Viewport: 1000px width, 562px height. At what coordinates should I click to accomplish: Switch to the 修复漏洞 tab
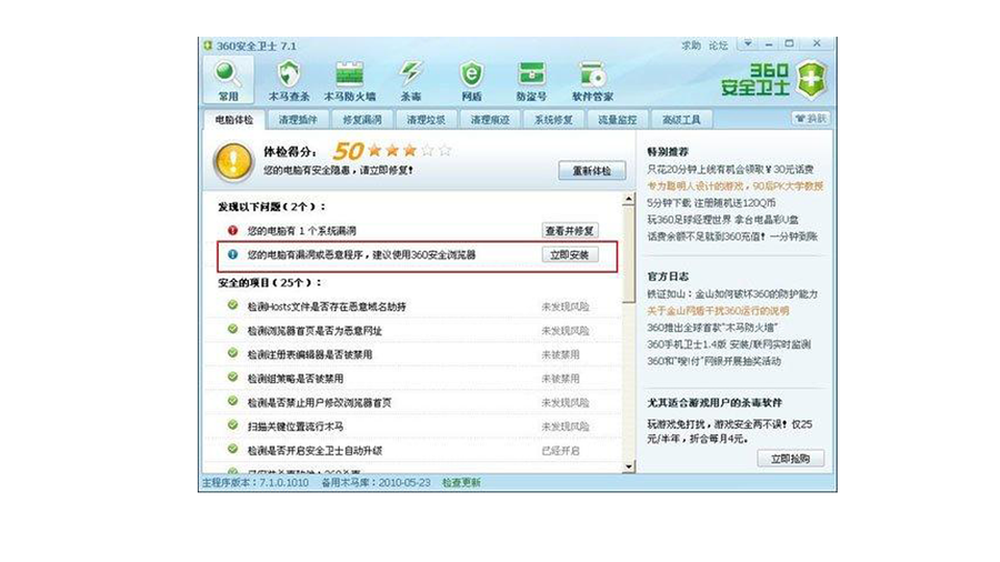point(362,119)
